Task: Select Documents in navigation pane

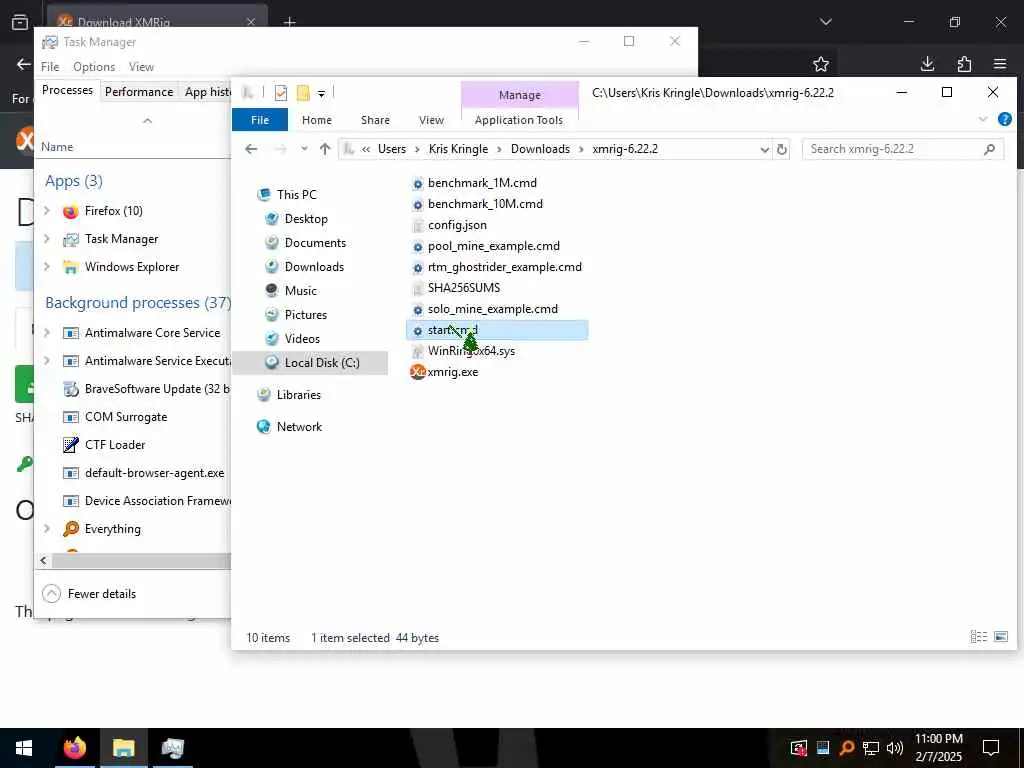Action: tap(315, 243)
